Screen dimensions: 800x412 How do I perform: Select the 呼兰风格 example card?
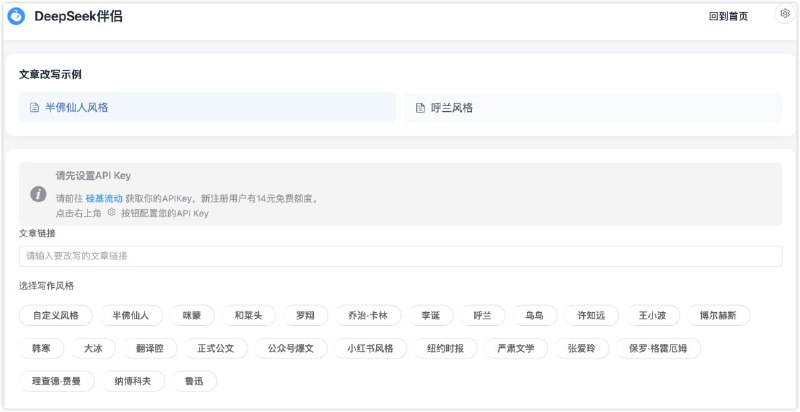coord(593,108)
